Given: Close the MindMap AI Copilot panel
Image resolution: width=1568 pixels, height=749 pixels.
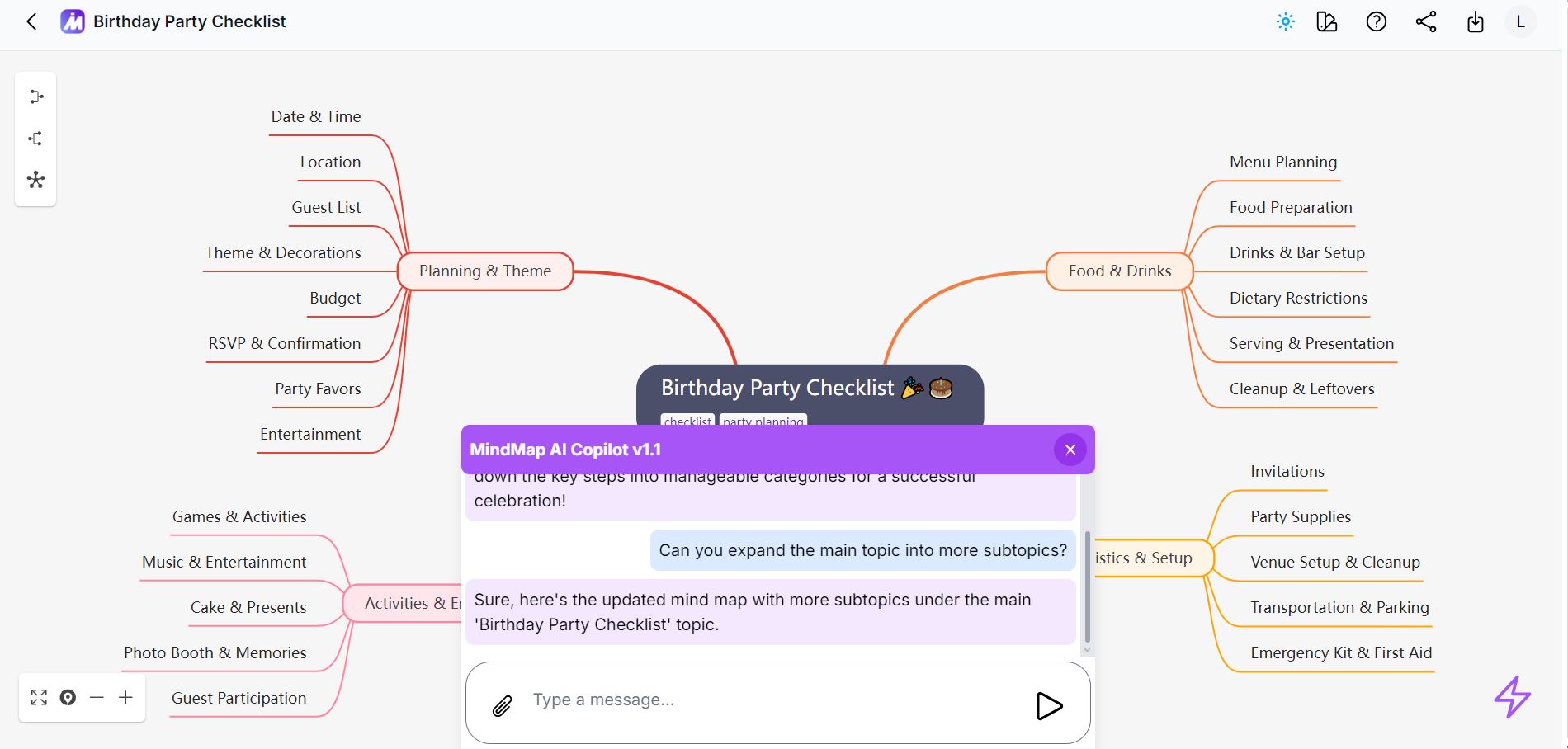Looking at the screenshot, I should point(1070,450).
